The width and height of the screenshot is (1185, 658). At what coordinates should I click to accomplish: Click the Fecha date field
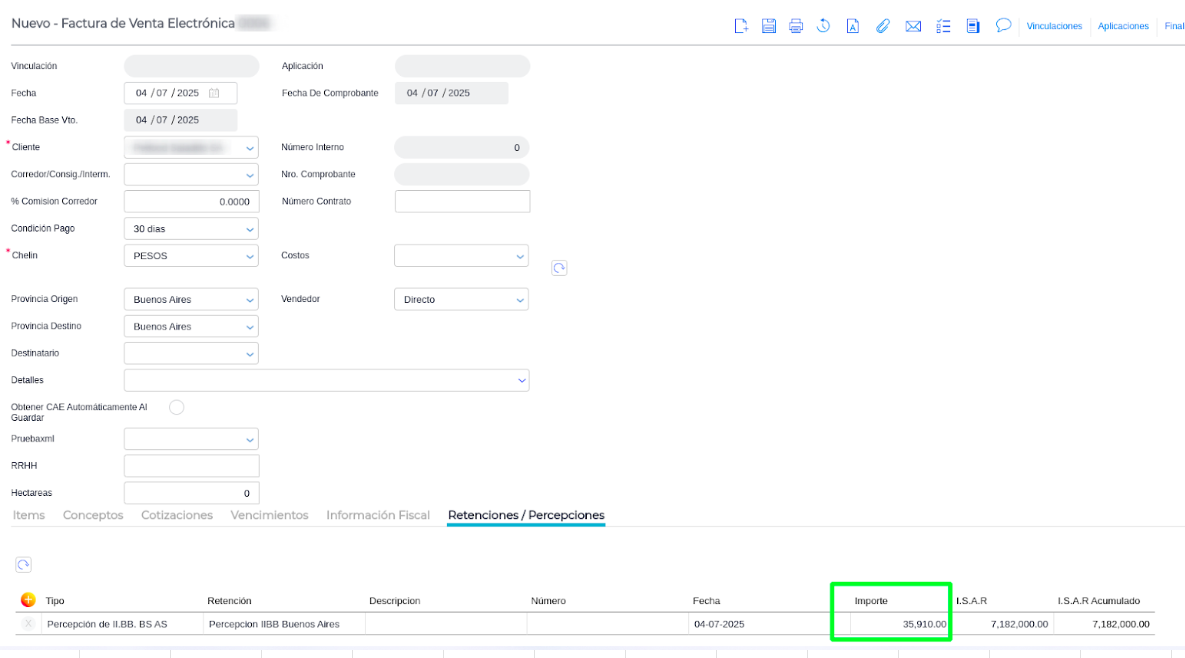point(181,93)
